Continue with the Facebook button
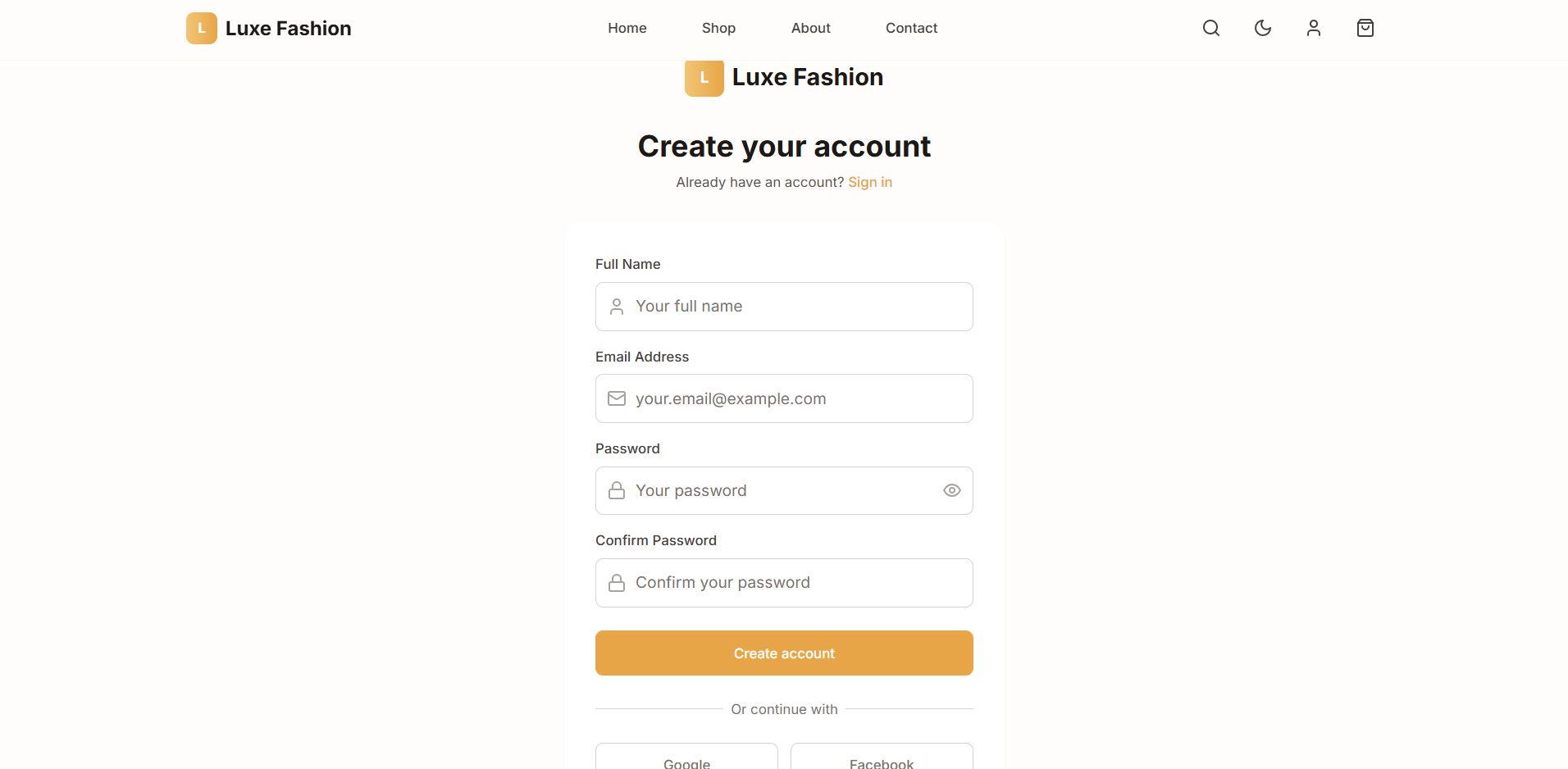 point(882,758)
